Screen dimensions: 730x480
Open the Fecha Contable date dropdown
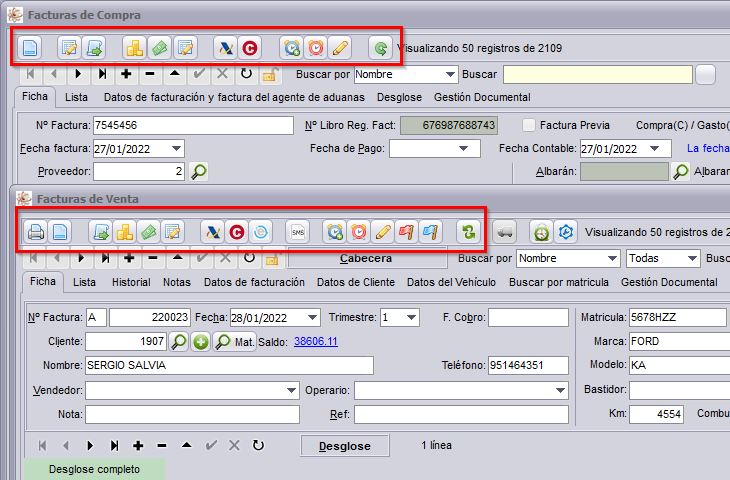coord(655,149)
